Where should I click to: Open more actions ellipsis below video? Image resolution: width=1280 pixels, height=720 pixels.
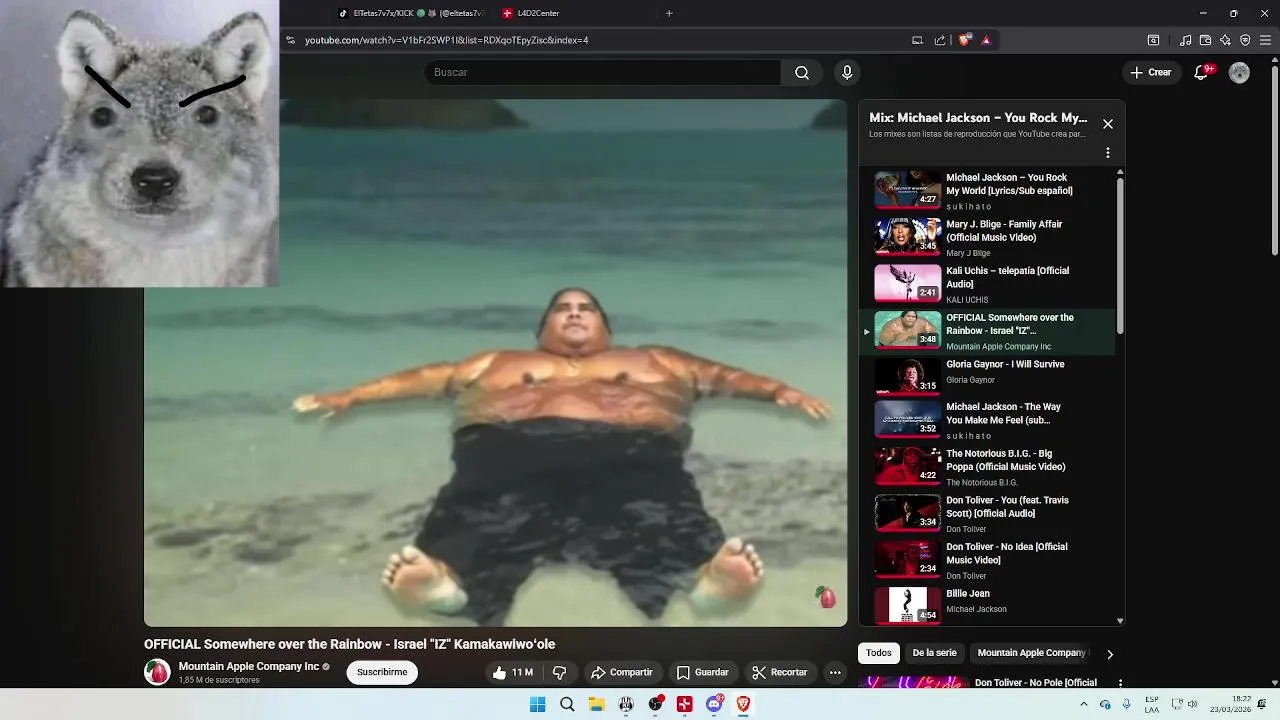[835, 672]
